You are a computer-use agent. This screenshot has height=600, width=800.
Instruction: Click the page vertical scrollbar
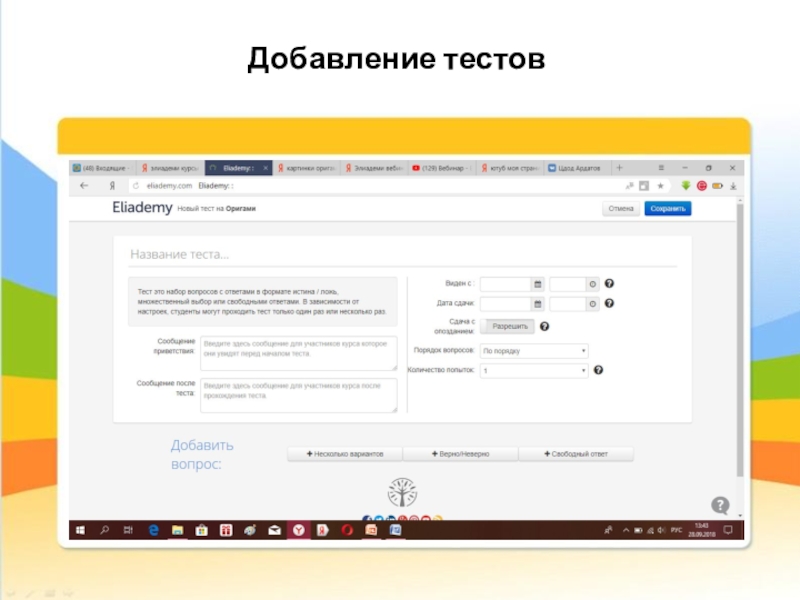point(740,339)
